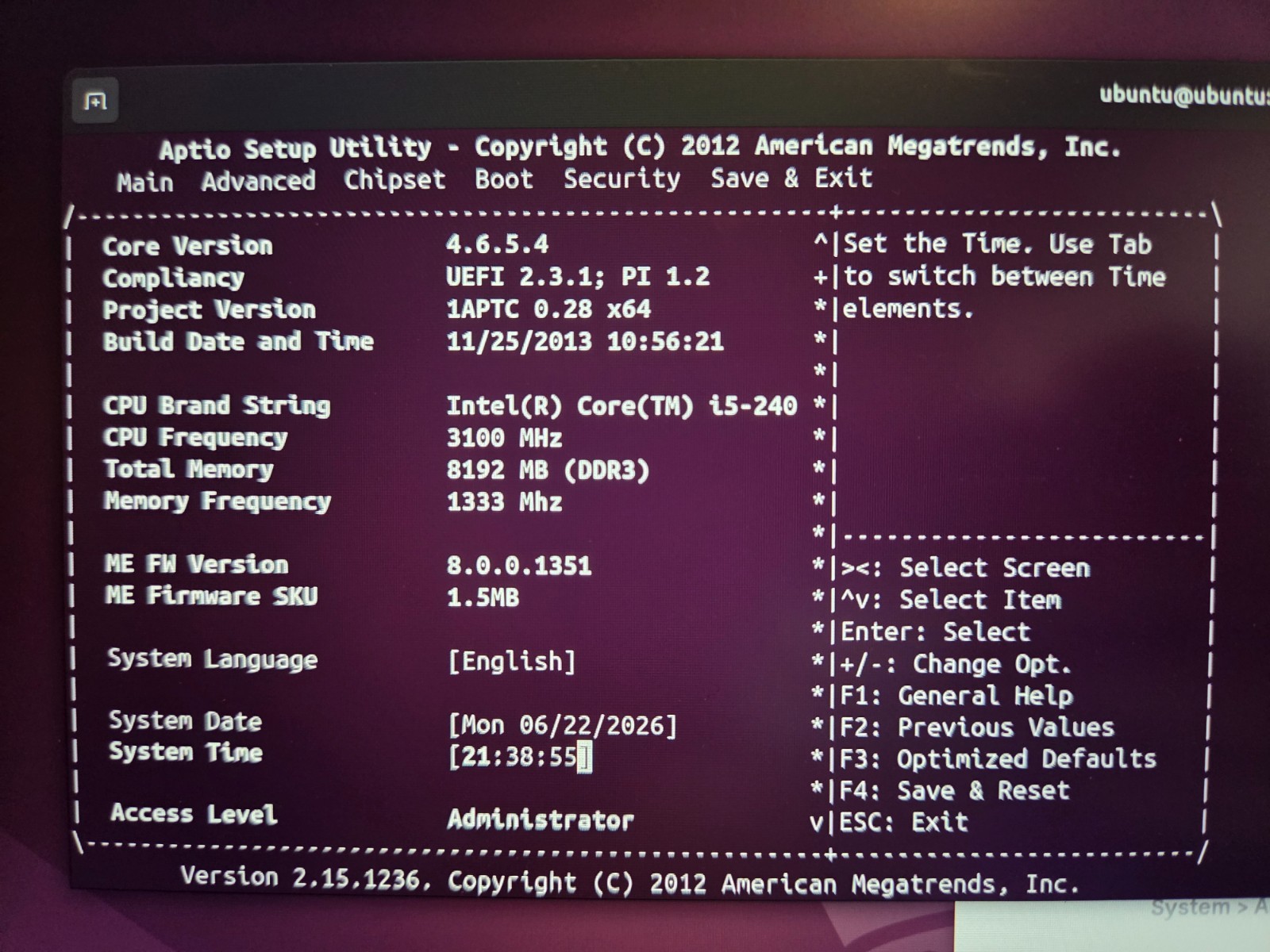Click the Compliancy label
This screenshot has height=952, width=1270.
click(173, 278)
